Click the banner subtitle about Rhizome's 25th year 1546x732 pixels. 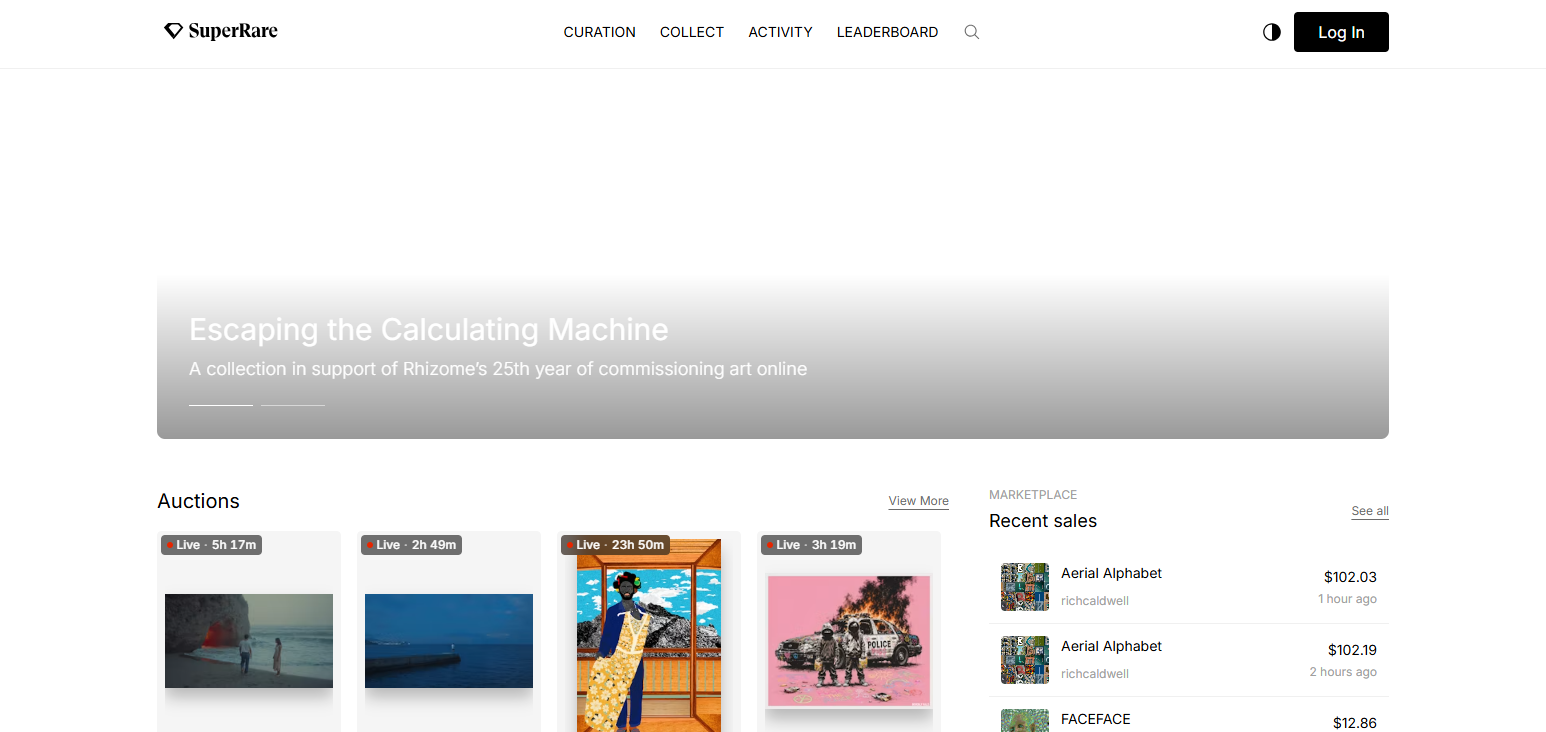tap(498, 369)
